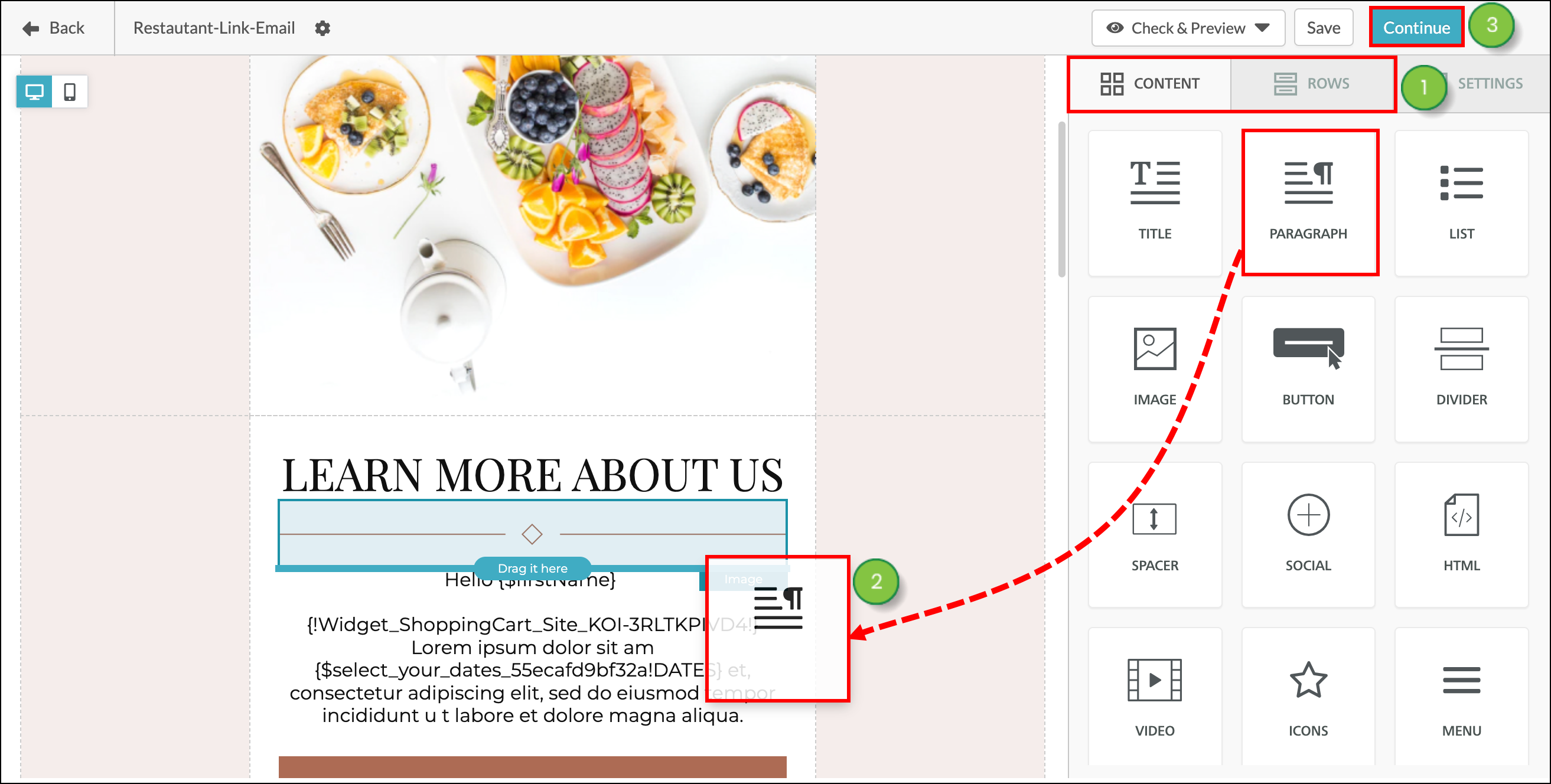The width and height of the screenshot is (1551, 784).
Task: Select the List content block
Action: 1461,202
